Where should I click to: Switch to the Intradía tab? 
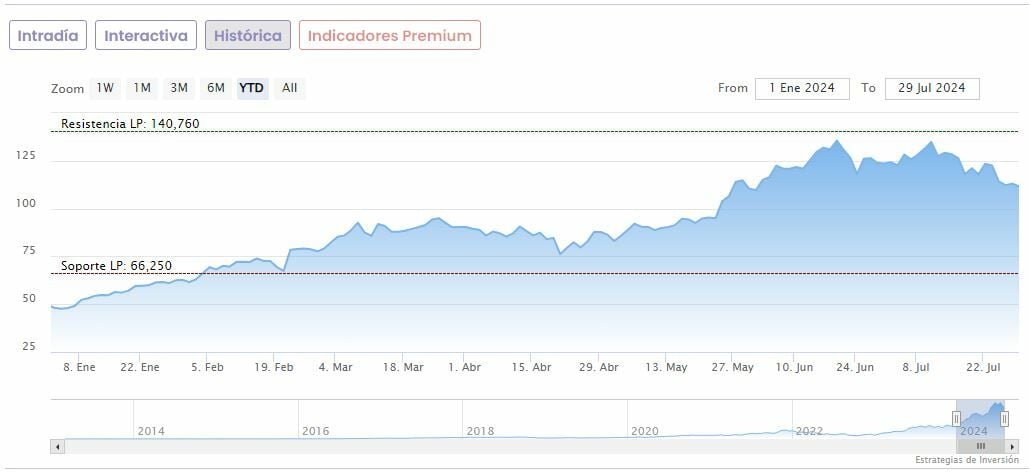coord(48,36)
